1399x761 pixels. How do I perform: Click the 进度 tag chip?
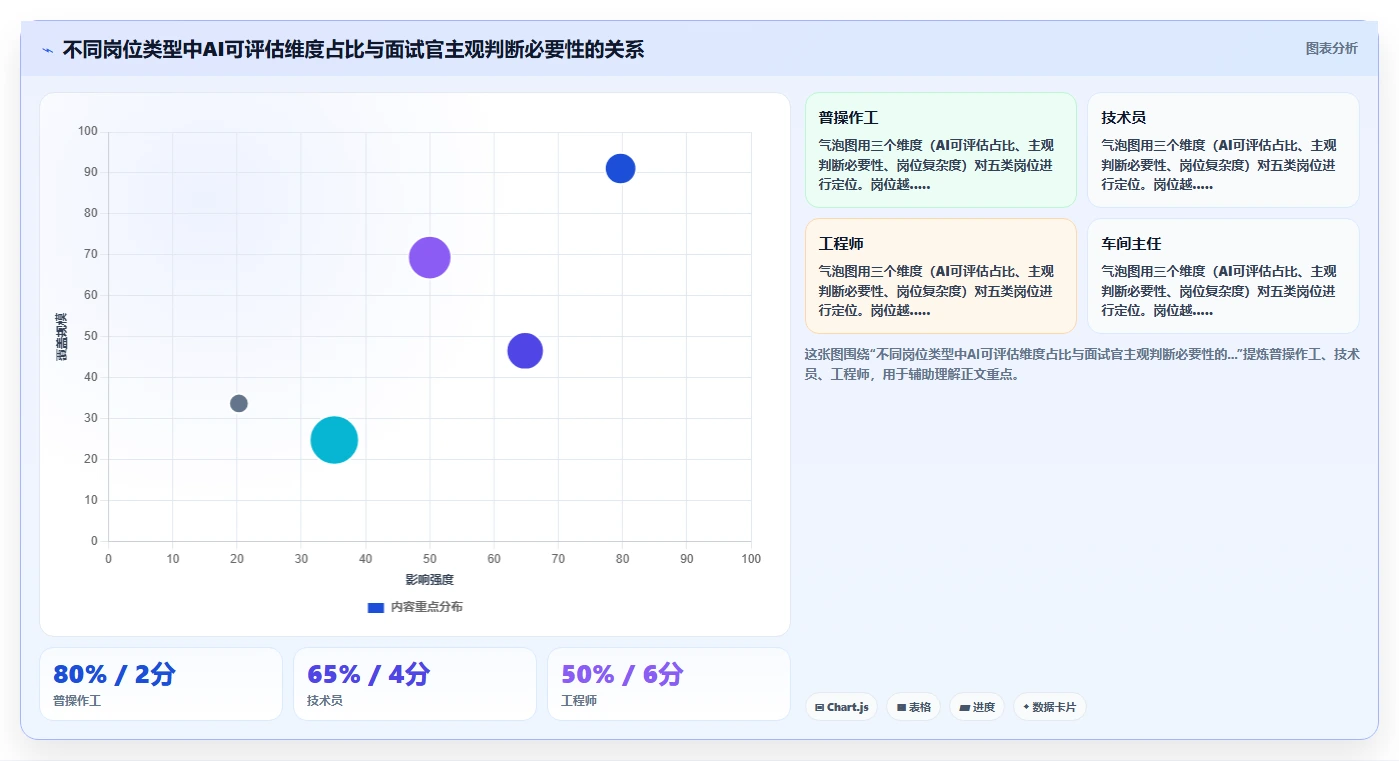pyautogui.click(x=977, y=707)
